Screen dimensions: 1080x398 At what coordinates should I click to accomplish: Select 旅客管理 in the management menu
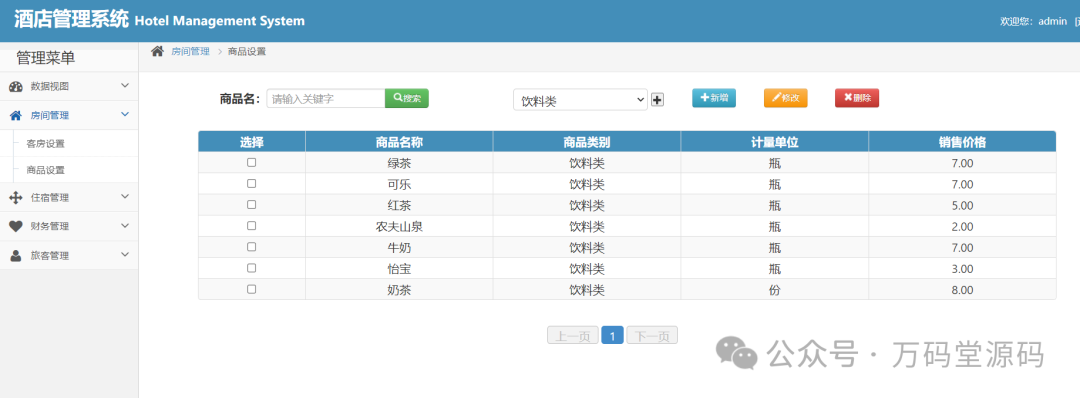[50, 255]
